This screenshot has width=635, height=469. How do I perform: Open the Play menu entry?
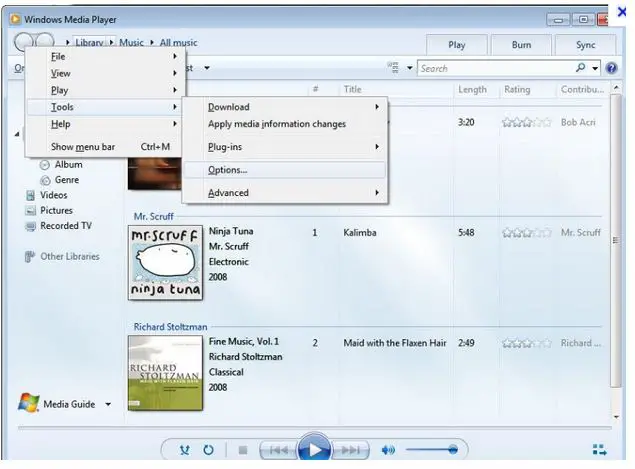tap(105, 90)
